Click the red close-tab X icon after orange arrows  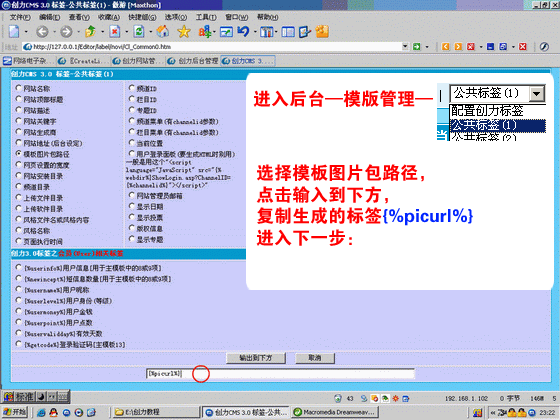coord(471,47)
